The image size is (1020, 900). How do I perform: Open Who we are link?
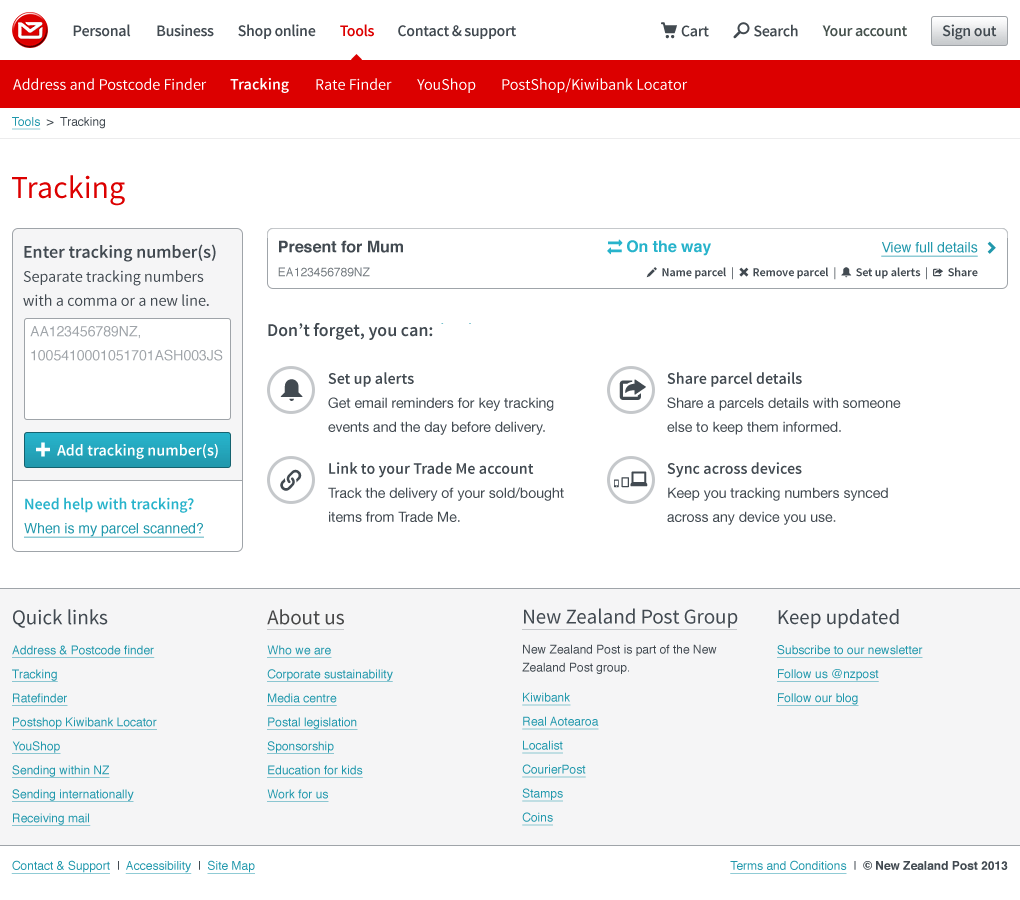point(299,650)
